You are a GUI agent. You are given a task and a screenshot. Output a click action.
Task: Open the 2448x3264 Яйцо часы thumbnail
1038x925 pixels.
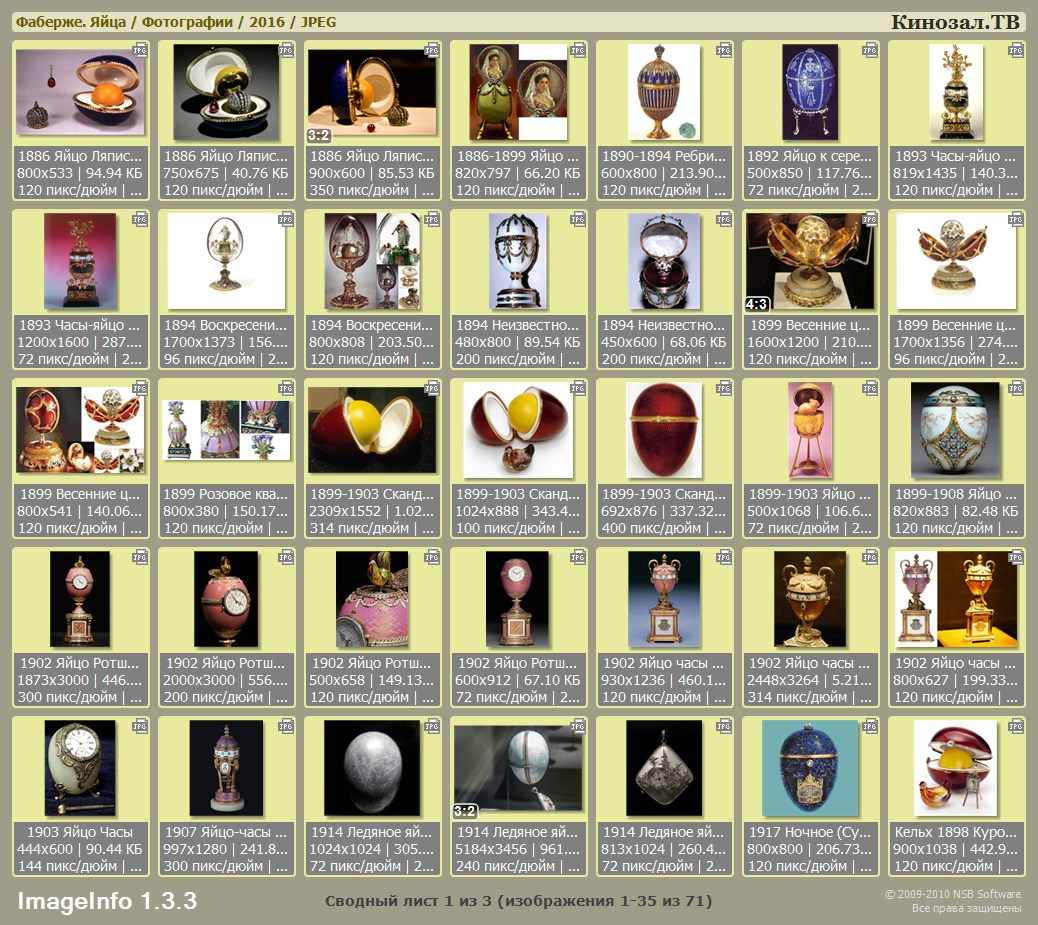tap(810, 599)
